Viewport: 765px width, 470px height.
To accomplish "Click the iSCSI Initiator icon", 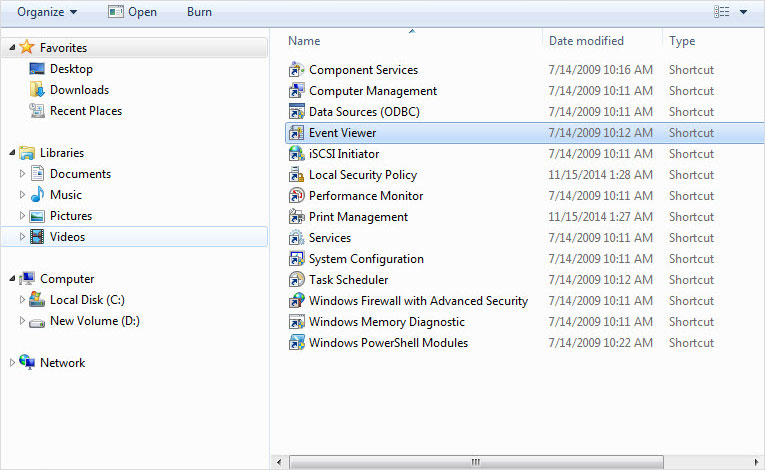I will 296,154.
